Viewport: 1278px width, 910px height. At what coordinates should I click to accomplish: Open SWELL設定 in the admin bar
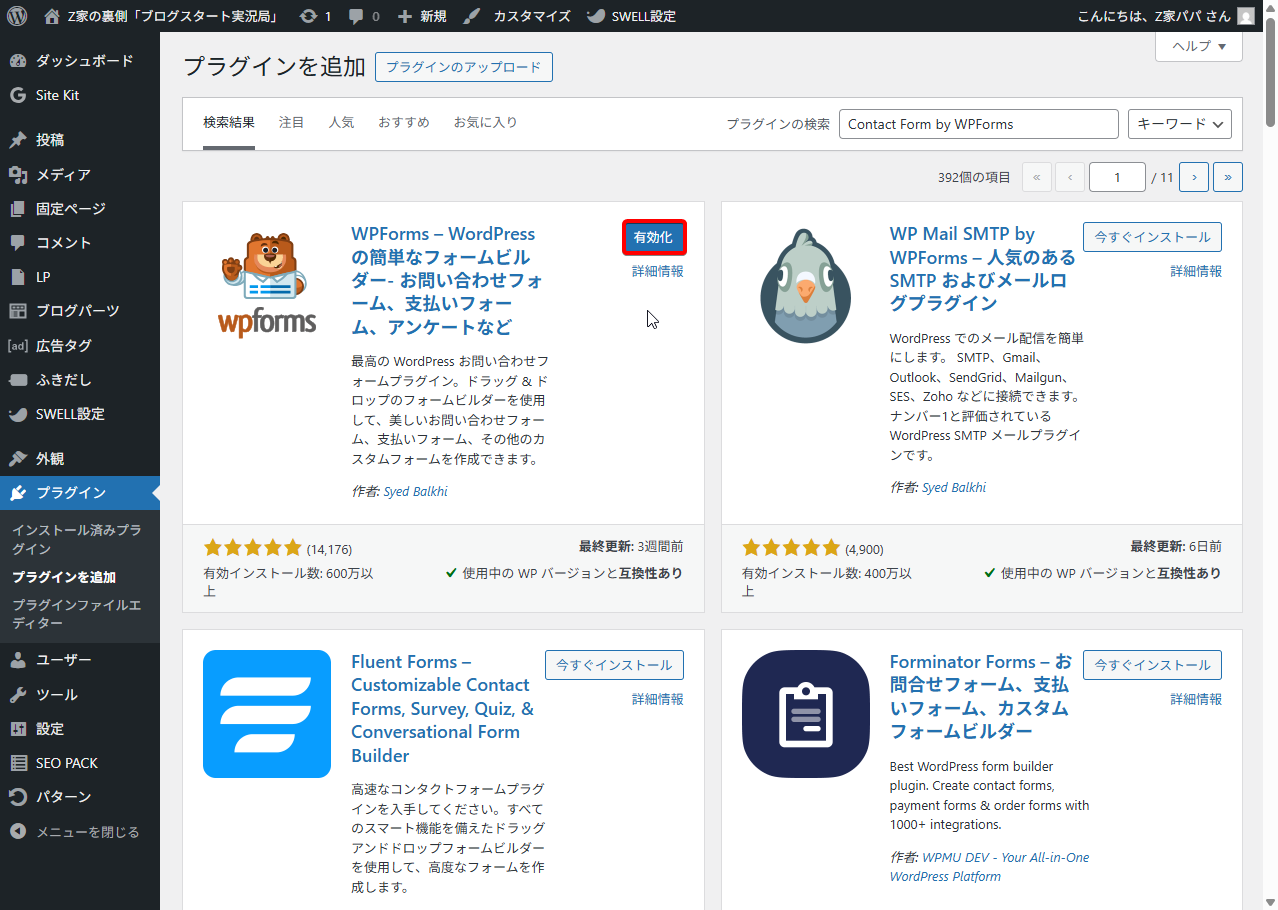pyautogui.click(x=631, y=16)
